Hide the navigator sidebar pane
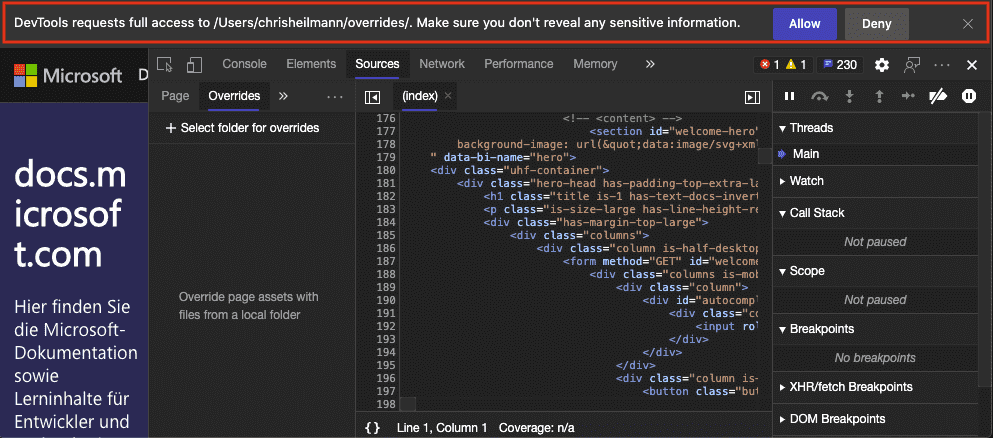 point(372,97)
